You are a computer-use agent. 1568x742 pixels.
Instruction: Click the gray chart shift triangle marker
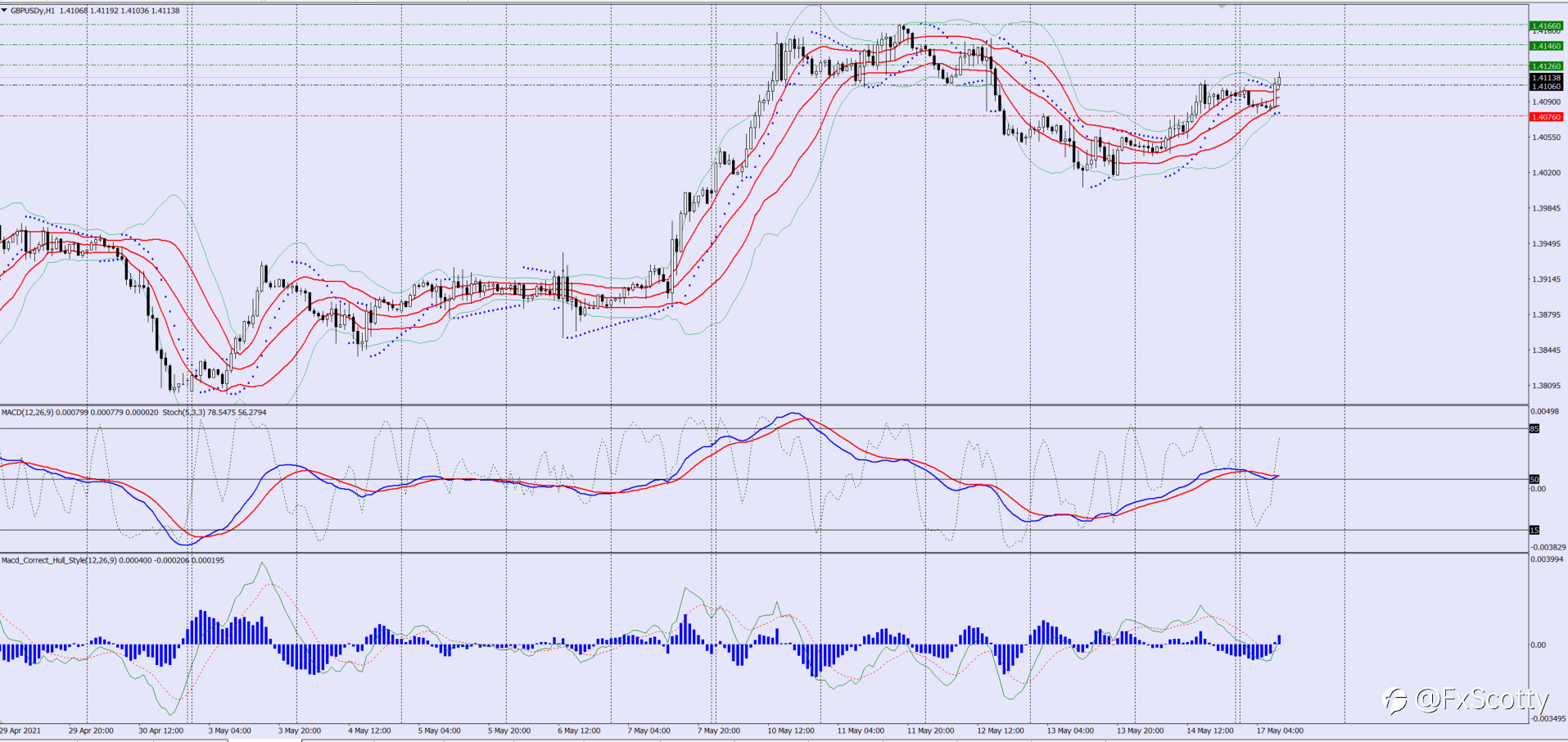[x=1222, y=7]
